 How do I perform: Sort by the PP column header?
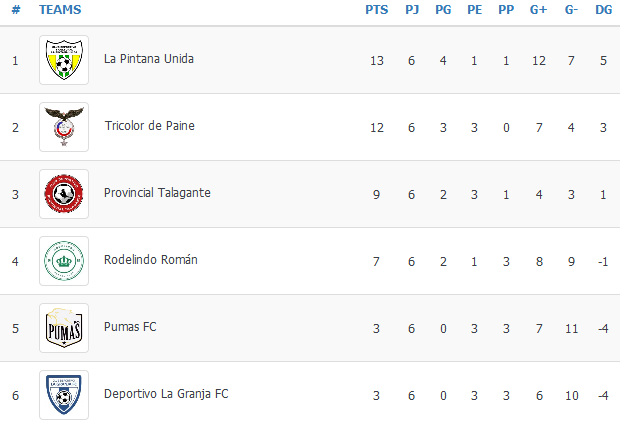(506, 10)
